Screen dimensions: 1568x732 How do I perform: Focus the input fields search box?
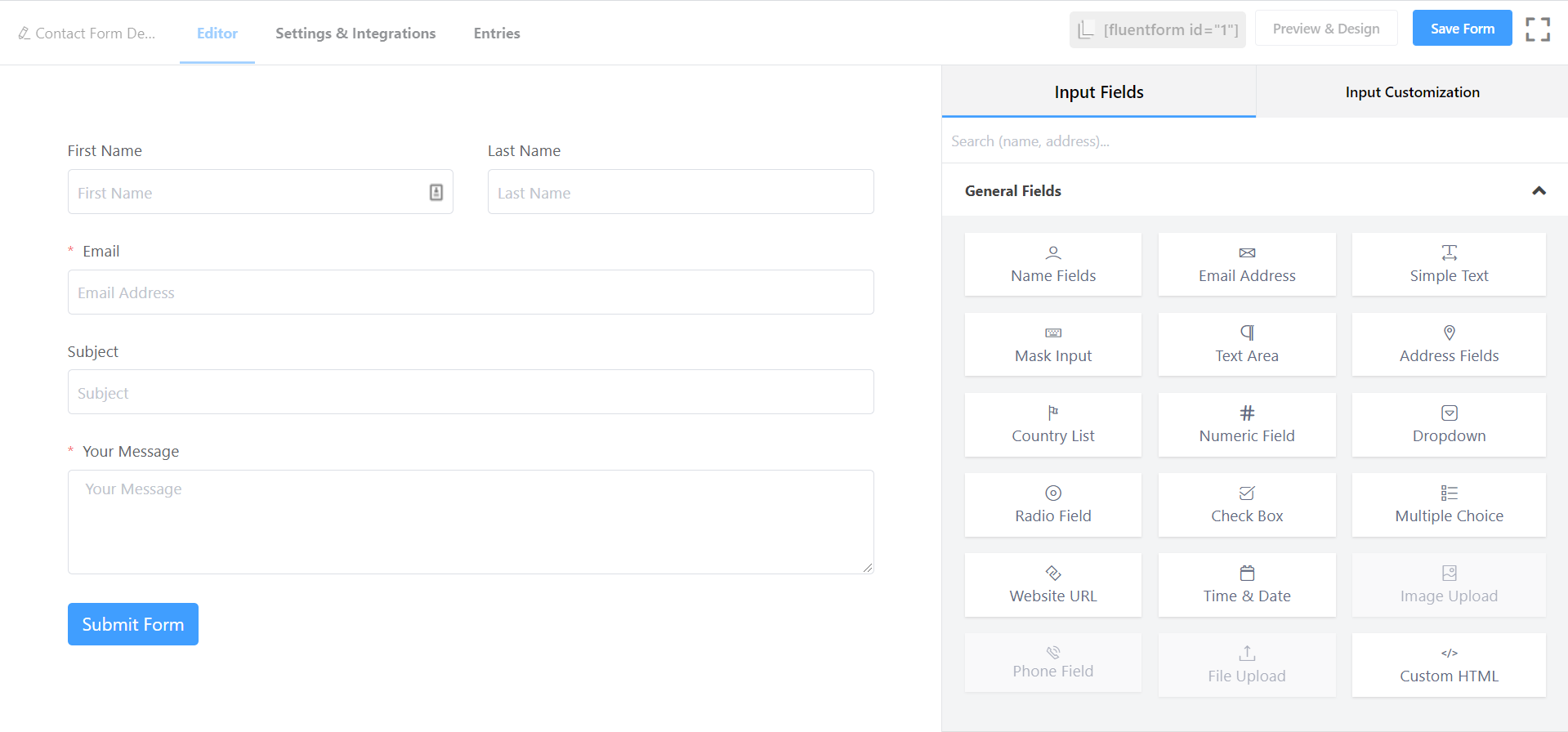click(x=1254, y=141)
